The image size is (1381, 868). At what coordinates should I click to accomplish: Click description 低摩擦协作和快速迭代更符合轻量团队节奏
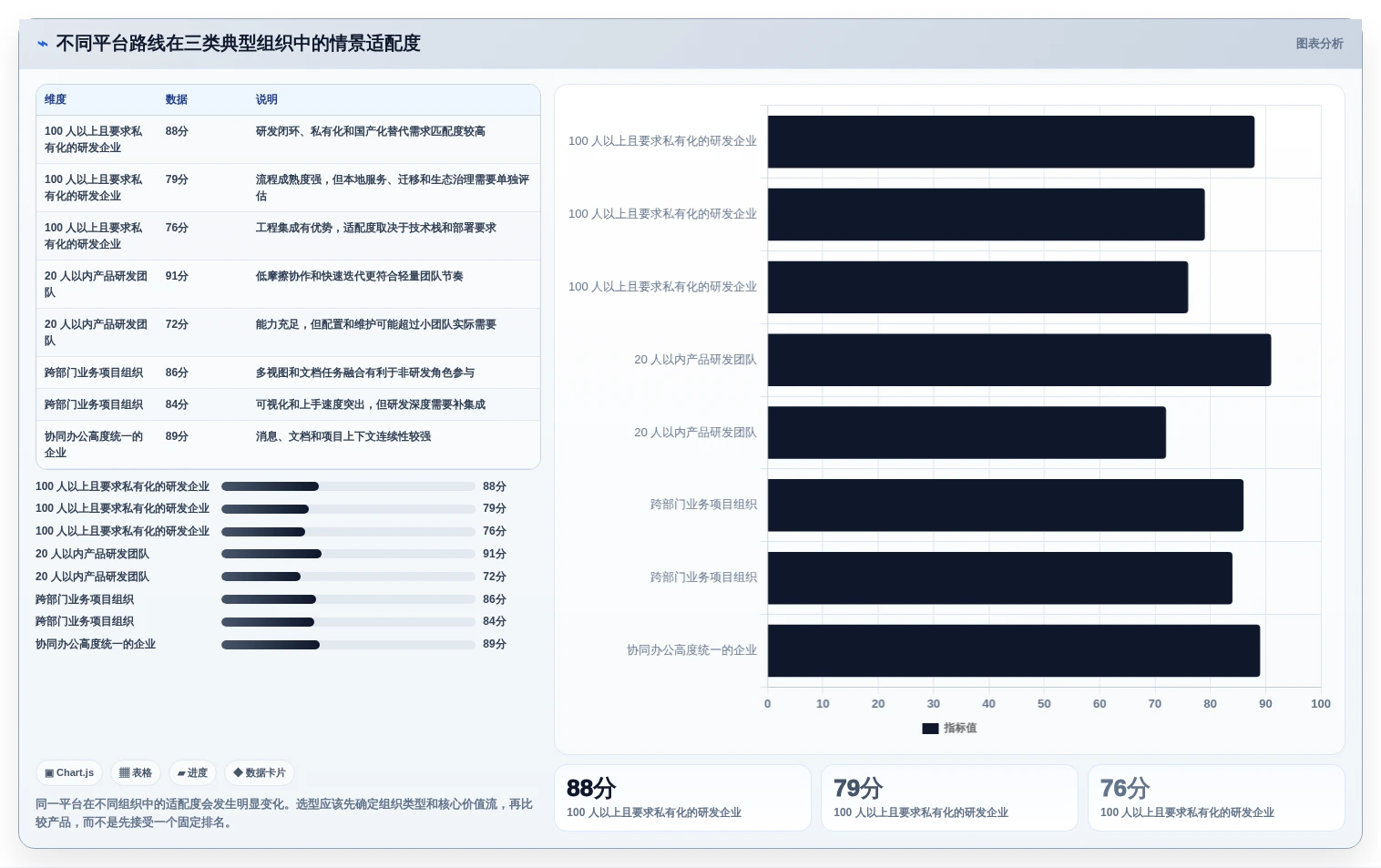coord(359,276)
